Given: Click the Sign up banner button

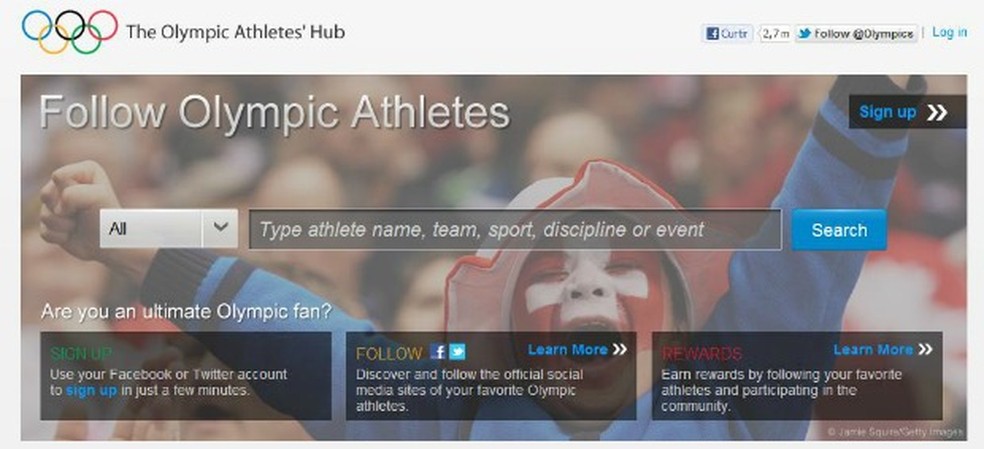Looking at the screenshot, I should pyautogui.click(x=907, y=112).
